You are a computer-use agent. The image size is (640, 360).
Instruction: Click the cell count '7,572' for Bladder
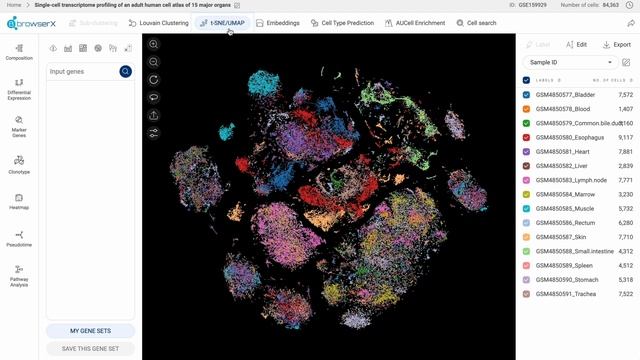click(x=625, y=95)
